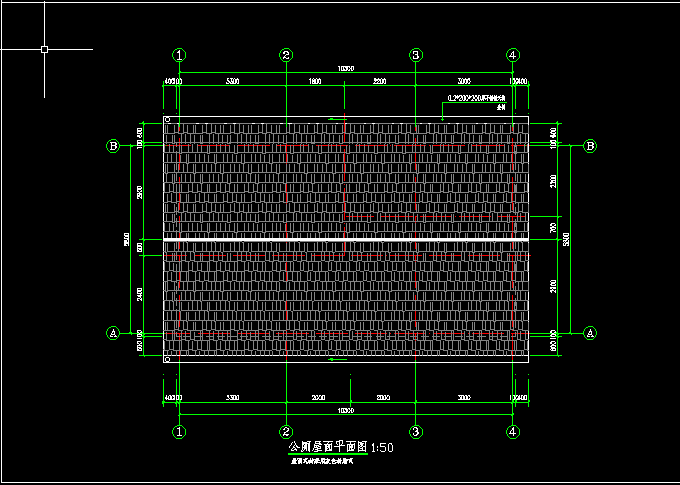Click the small note under the drawing title

click(322, 462)
